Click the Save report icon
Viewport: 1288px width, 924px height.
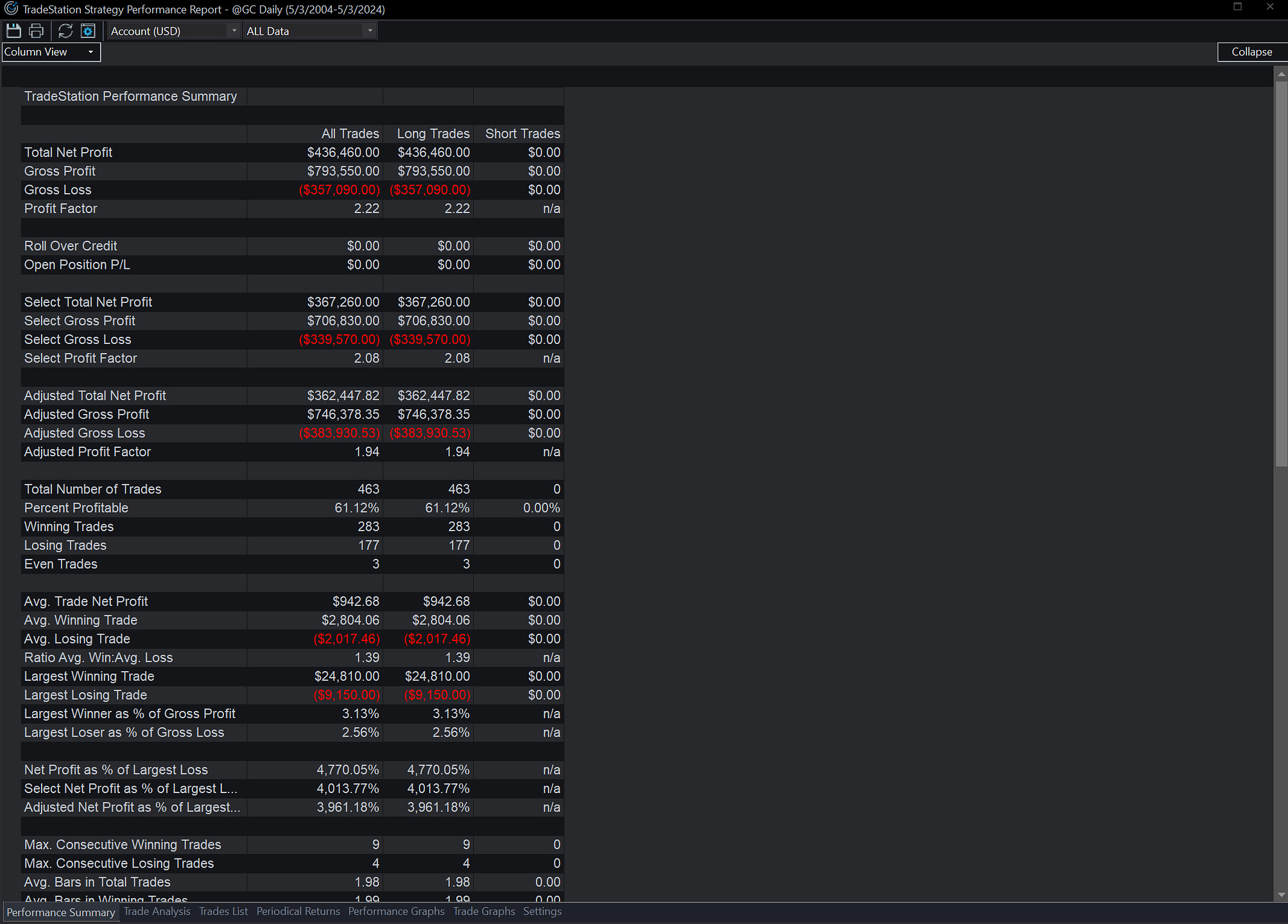coord(13,31)
